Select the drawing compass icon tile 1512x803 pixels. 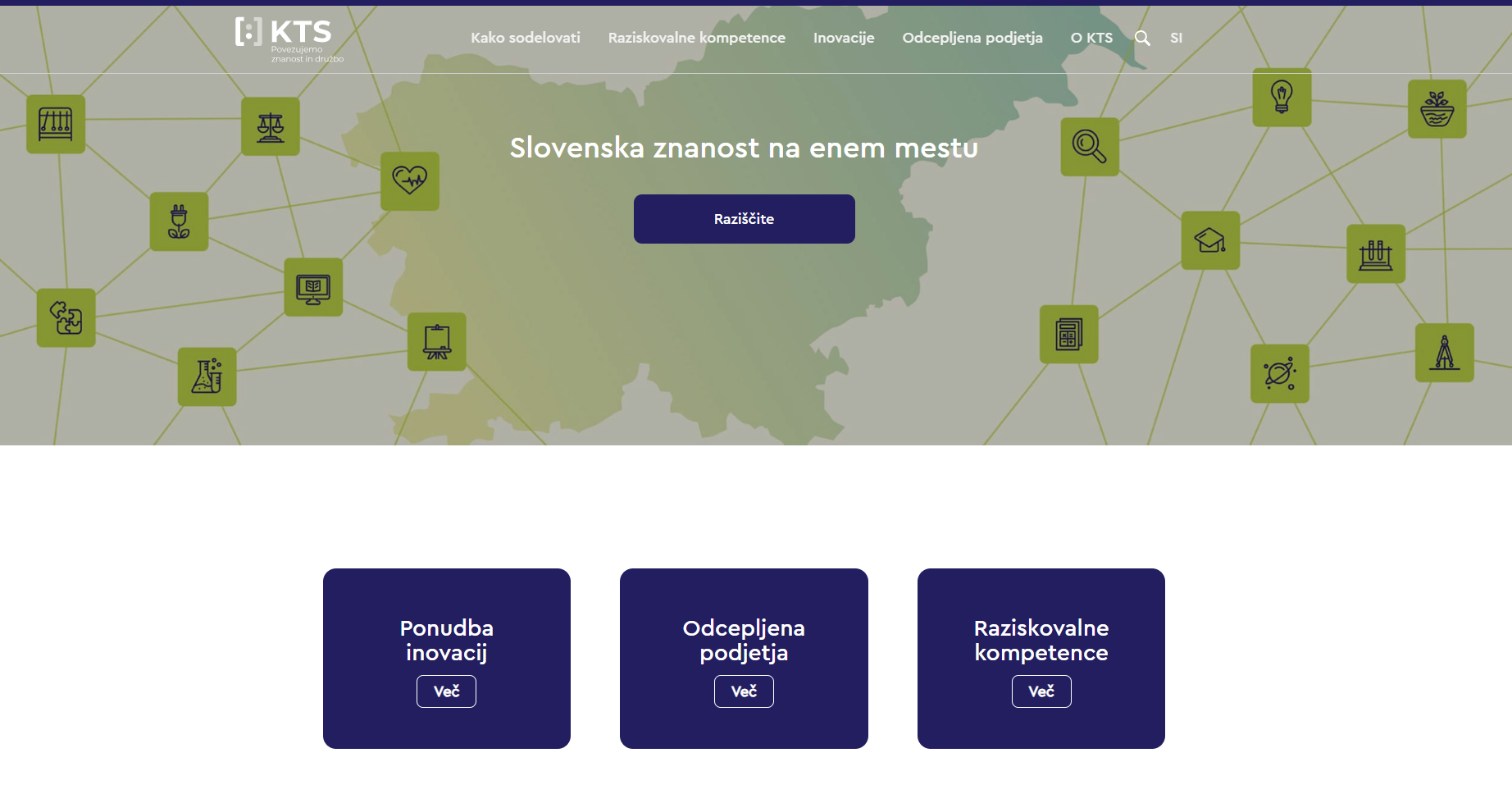click(x=1444, y=353)
